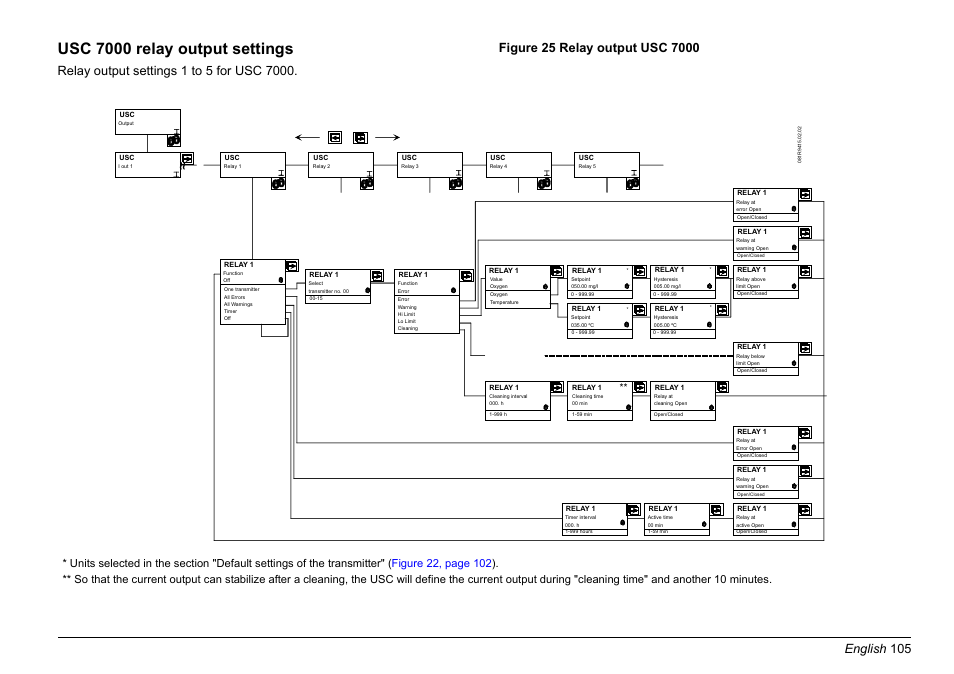
Task: Select 'Hi Limit' in the Function list
Action: pos(406,314)
